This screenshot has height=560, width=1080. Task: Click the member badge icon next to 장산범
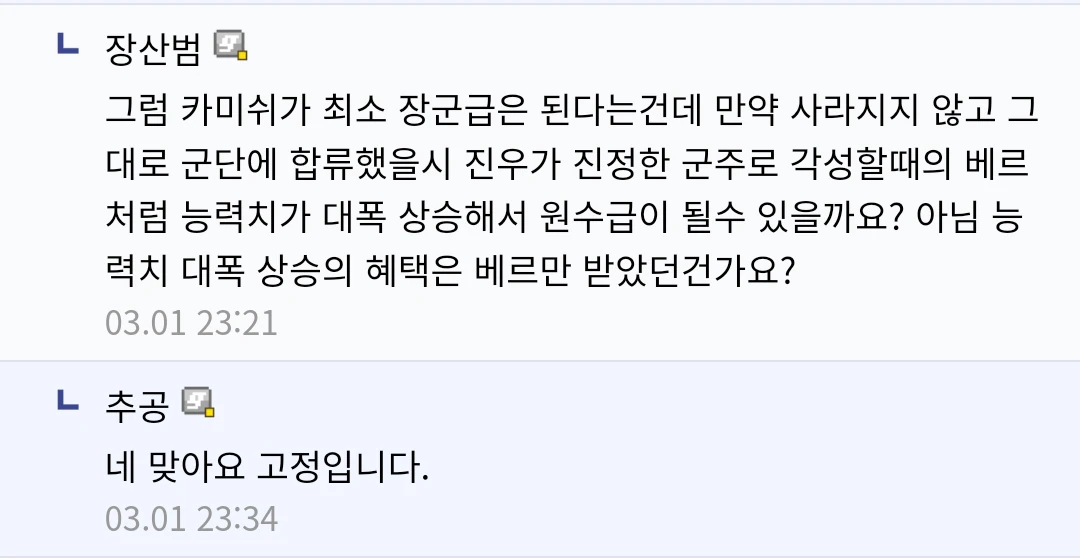[231, 45]
